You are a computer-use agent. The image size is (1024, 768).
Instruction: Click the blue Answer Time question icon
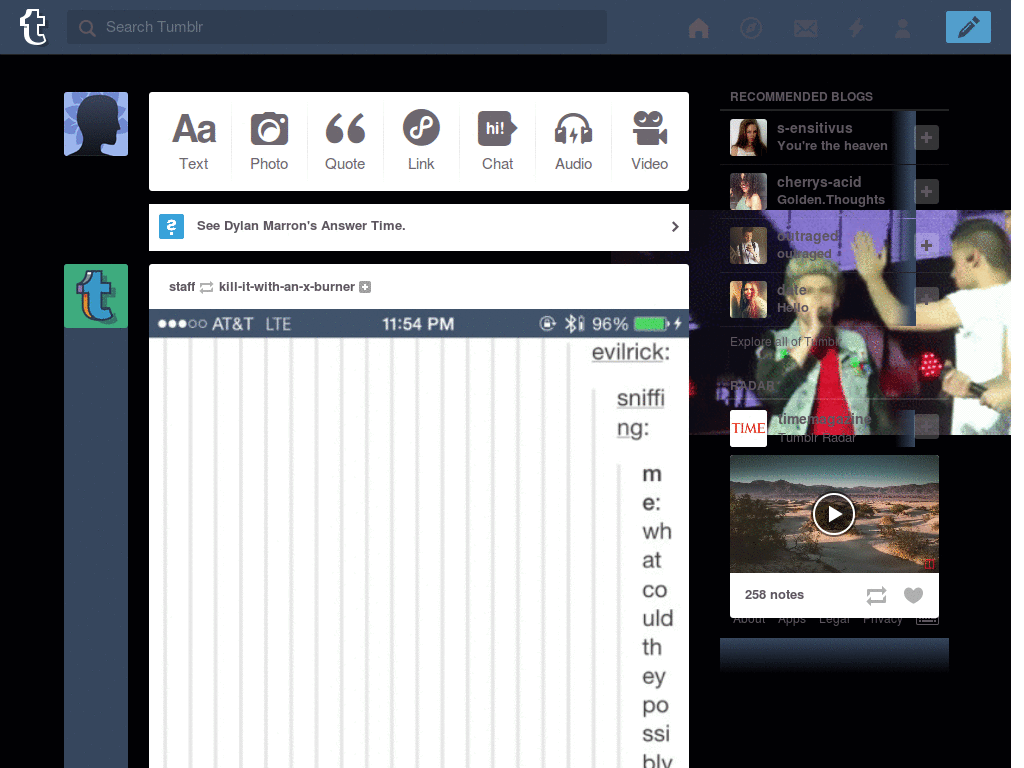171,227
